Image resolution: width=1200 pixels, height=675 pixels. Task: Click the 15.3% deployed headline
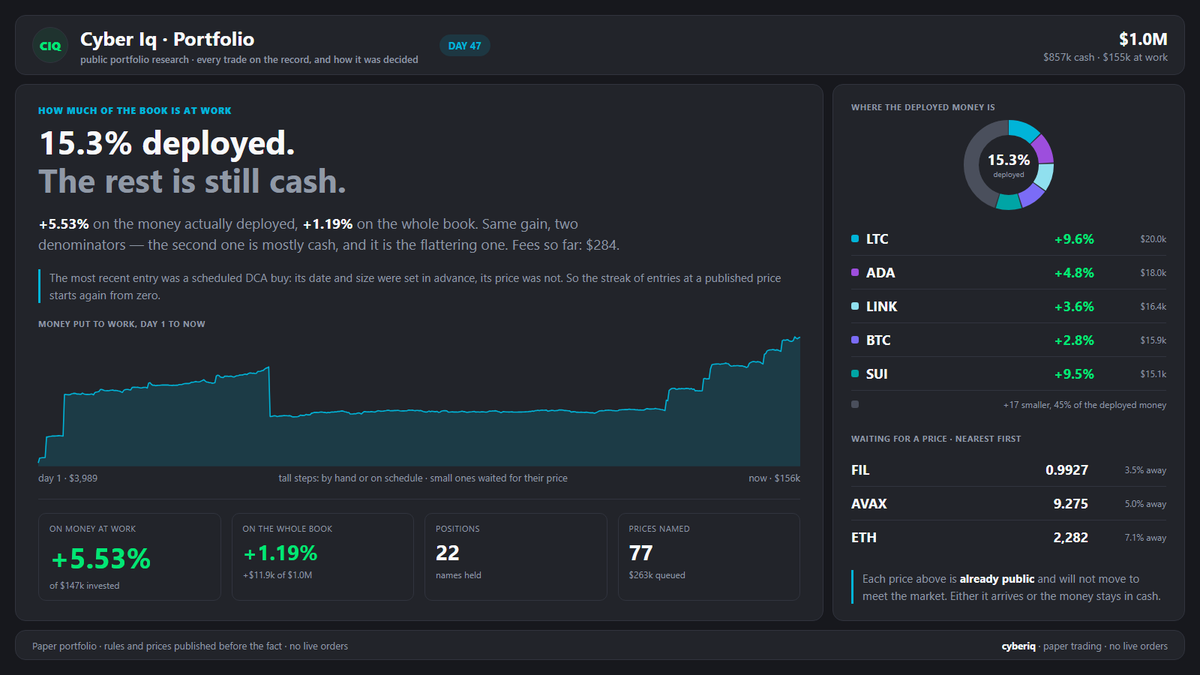click(x=167, y=144)
